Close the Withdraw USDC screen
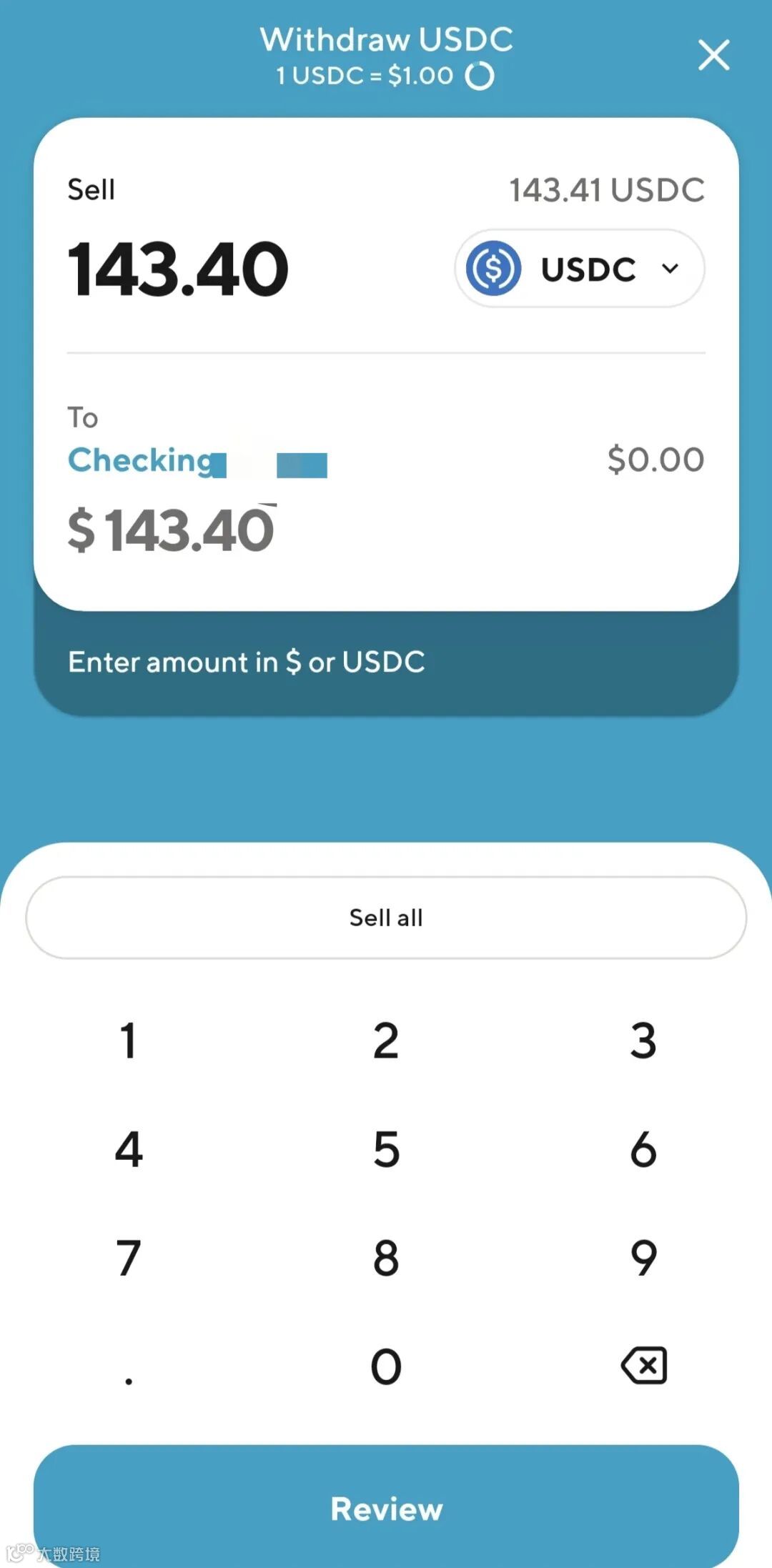The image size is (772, 1568). [713, 55]
